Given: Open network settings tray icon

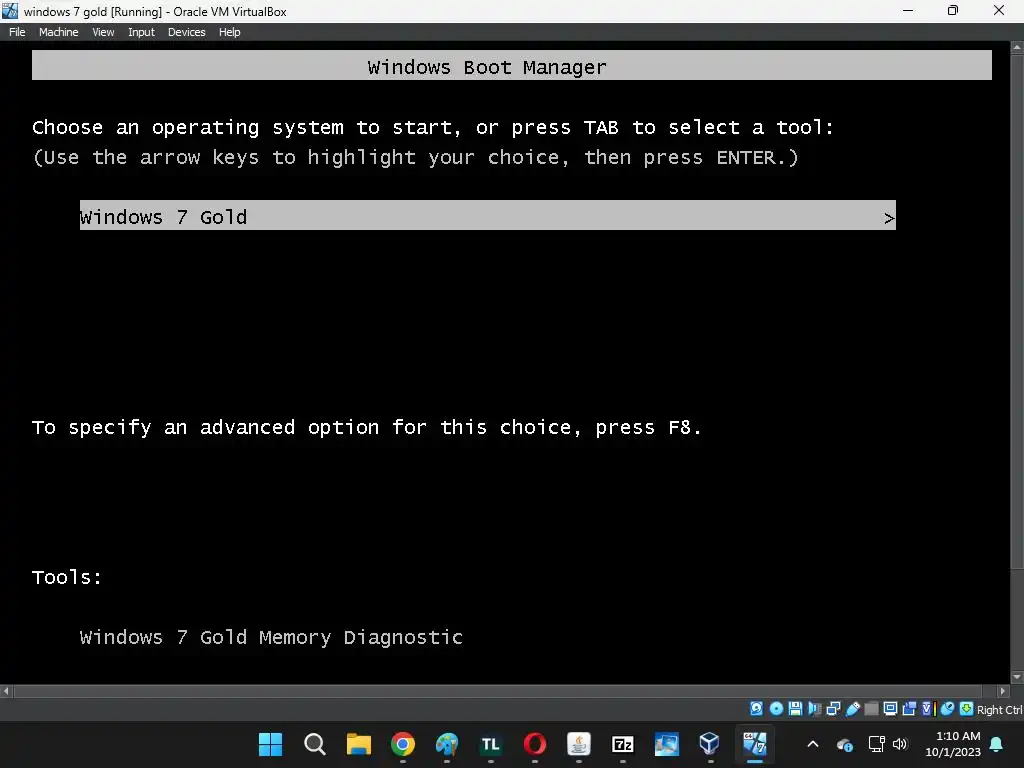Looking at the screenshot, I should [876, 744].
